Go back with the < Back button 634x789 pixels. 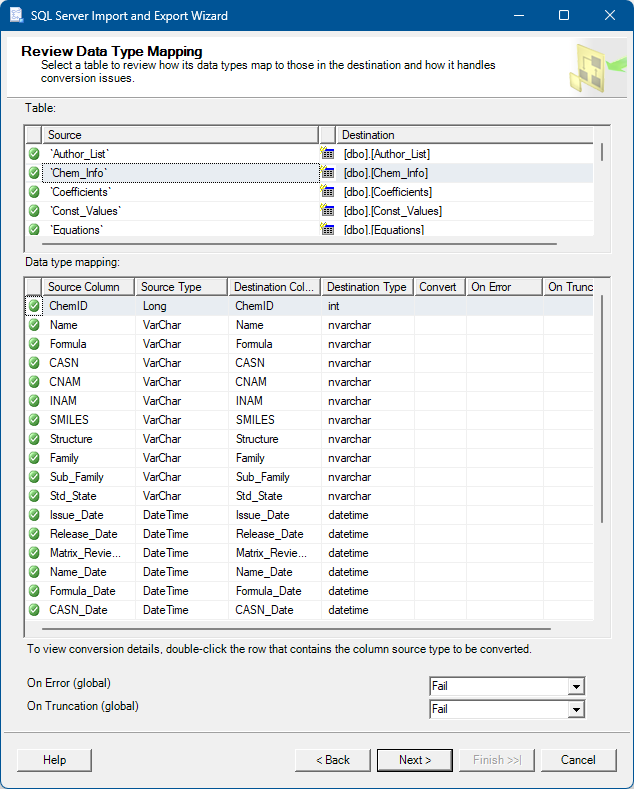[x=333, y=760]
